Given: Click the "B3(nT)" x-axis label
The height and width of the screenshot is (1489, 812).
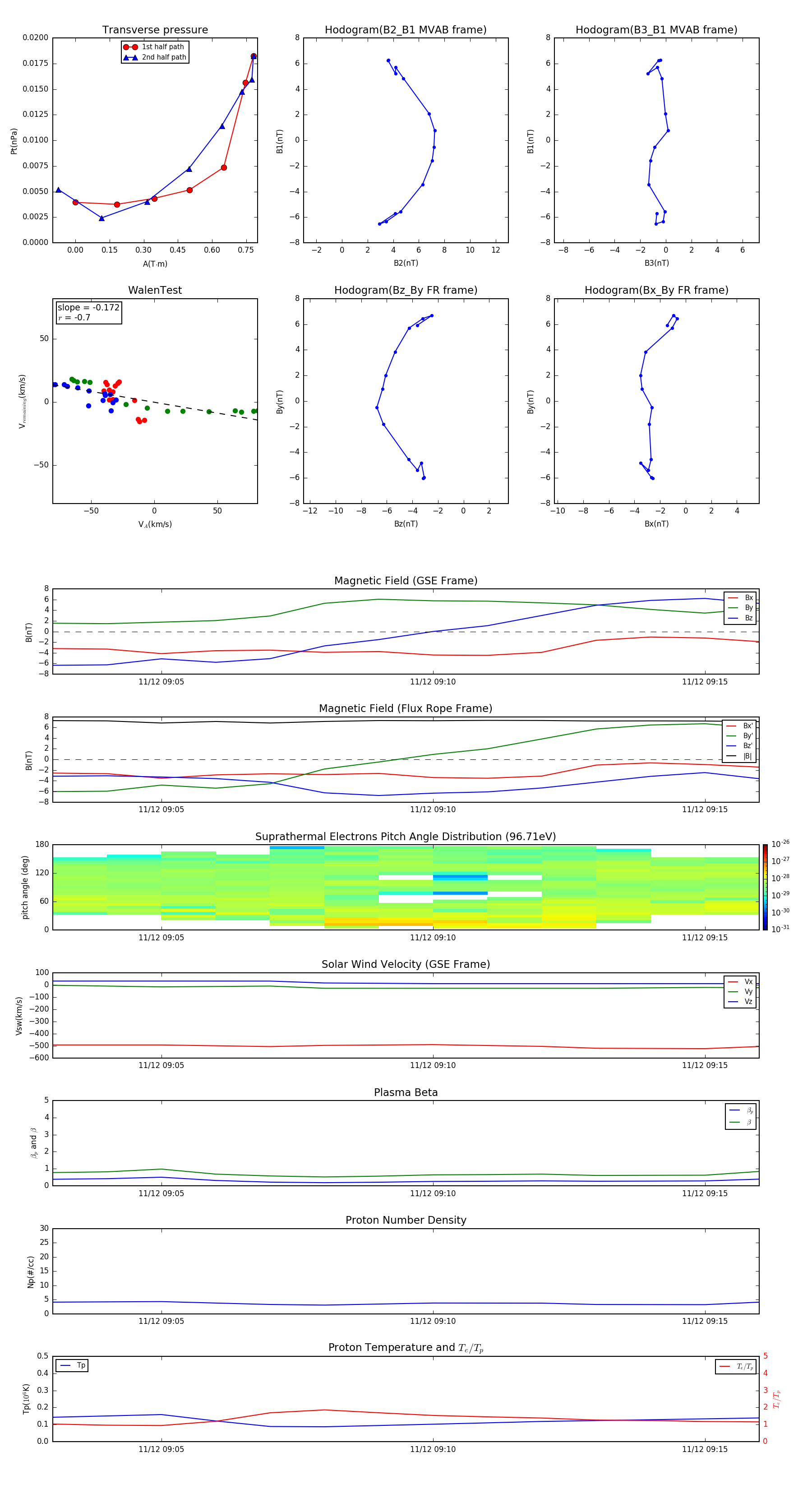Looking at the screenshot, I should coord(656,263).
